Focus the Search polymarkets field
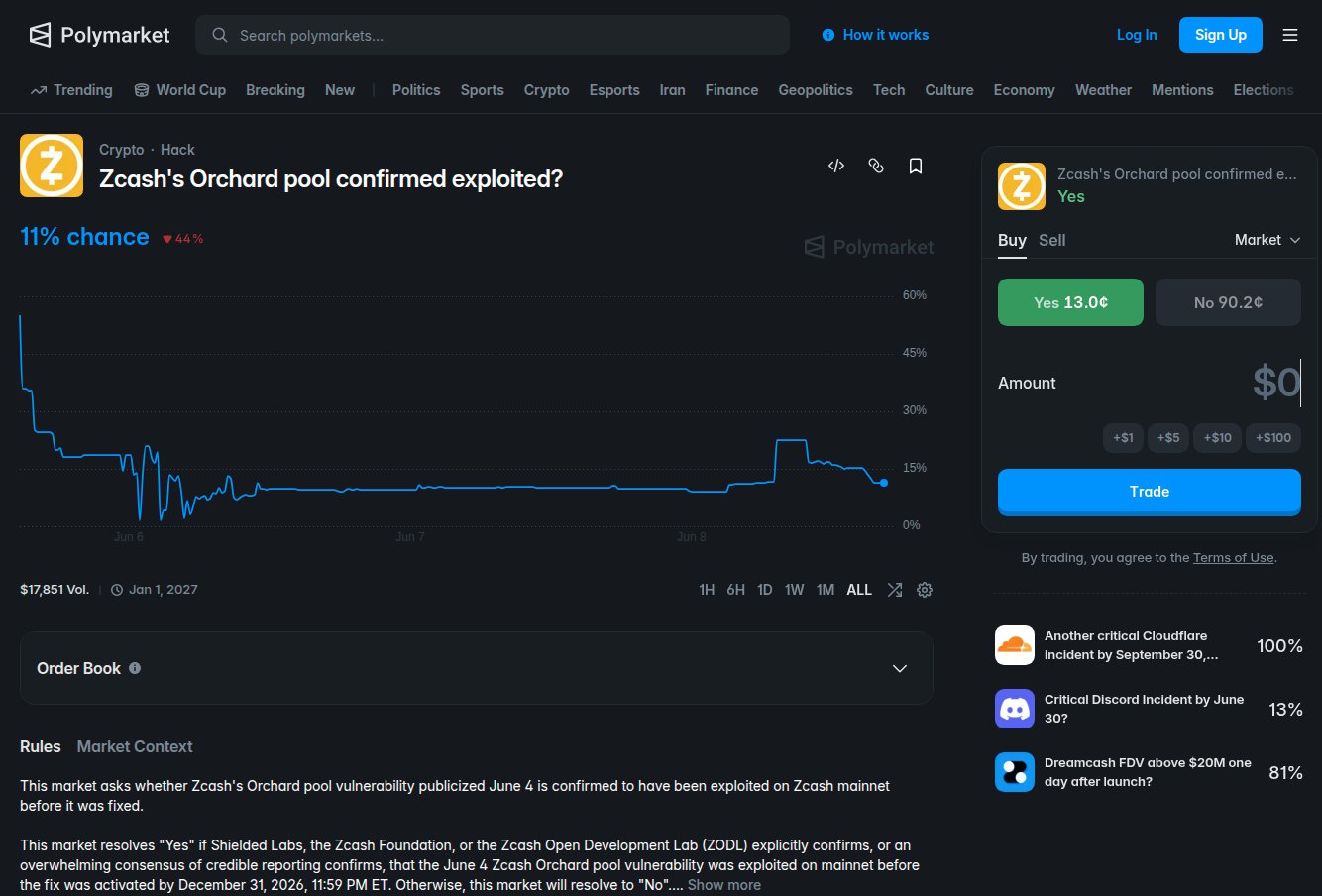This screenshot has height=896, width=1322. point(493,35)
